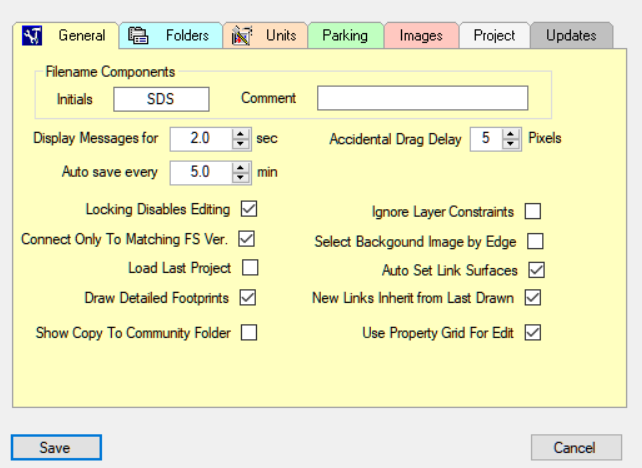Screen dimensions: 642x468
Task: Select the General tab label
Action: coord(82,36)
